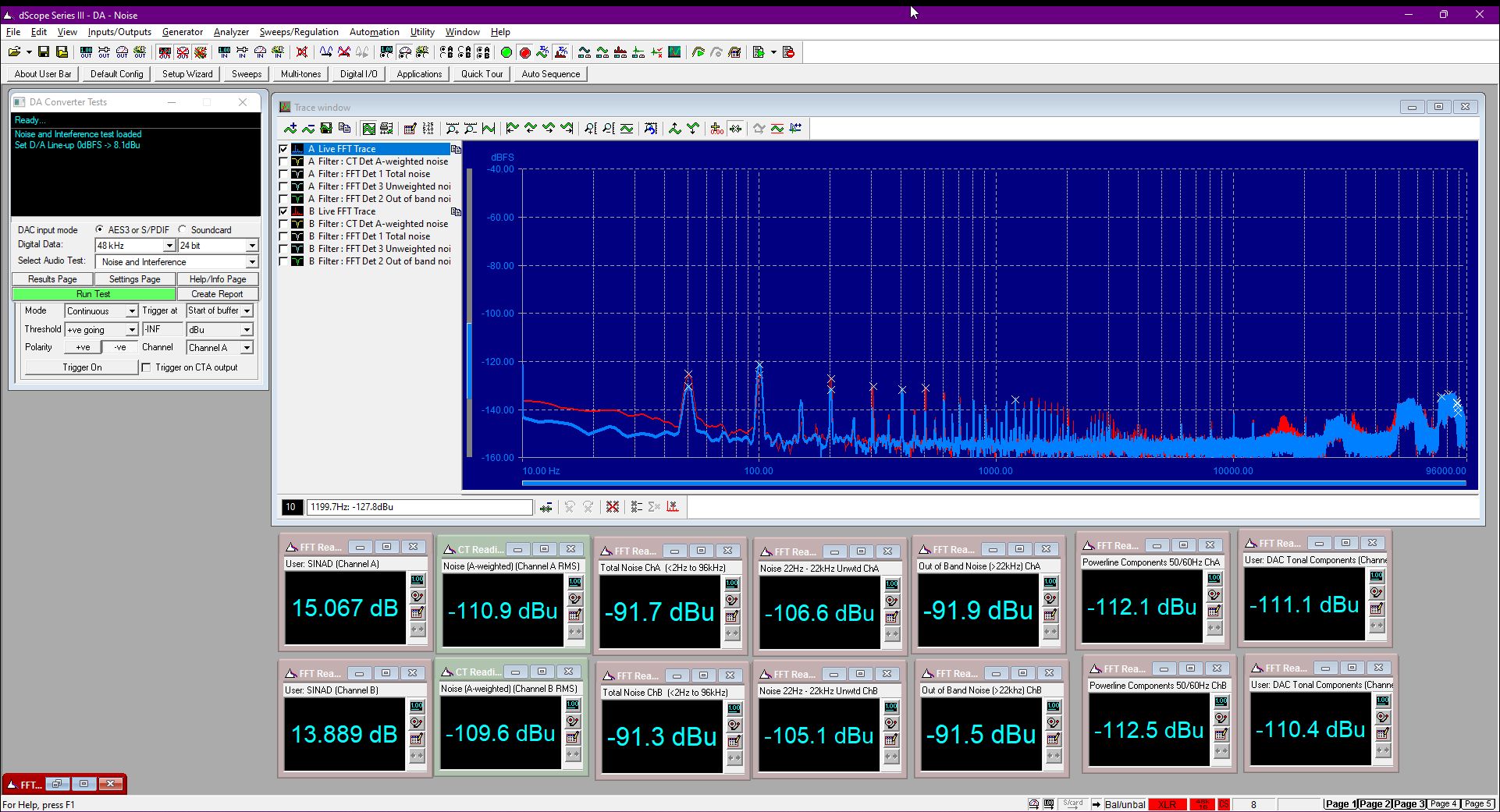Screen dimensions: 1500x812
Task: Click the red delete all marks X icon
Action: [x=613, y=507]
